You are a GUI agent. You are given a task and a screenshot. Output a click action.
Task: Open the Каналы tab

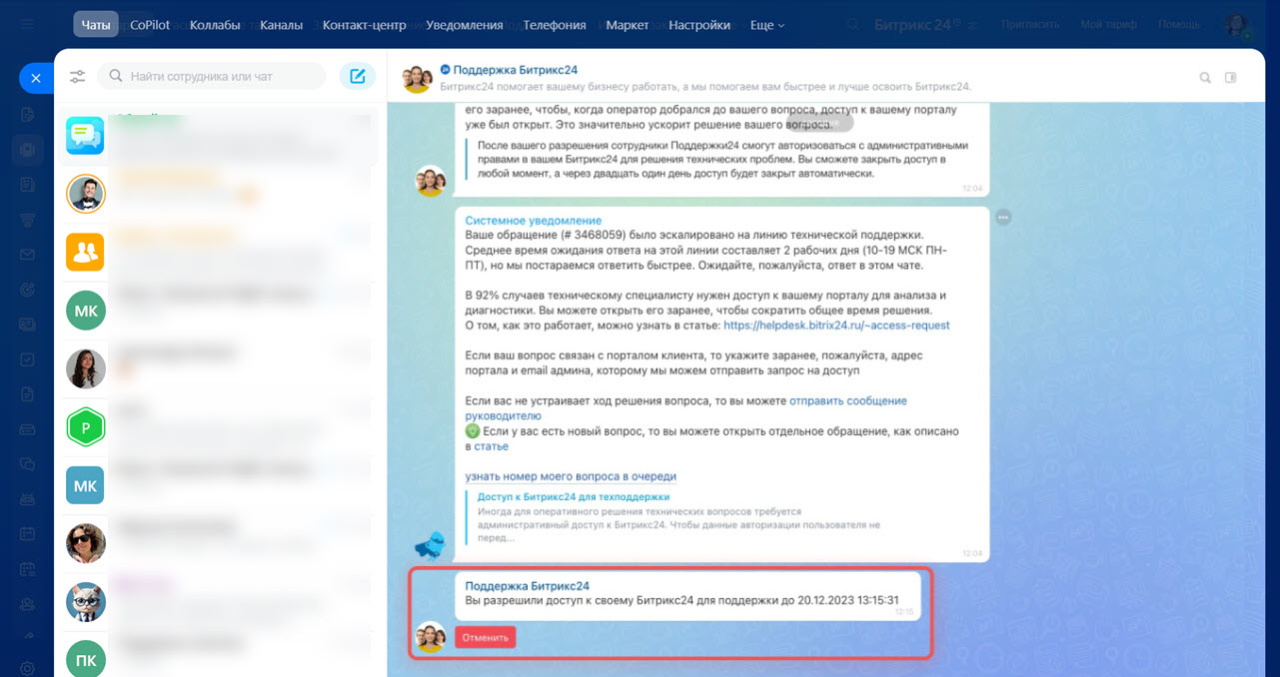281,25
